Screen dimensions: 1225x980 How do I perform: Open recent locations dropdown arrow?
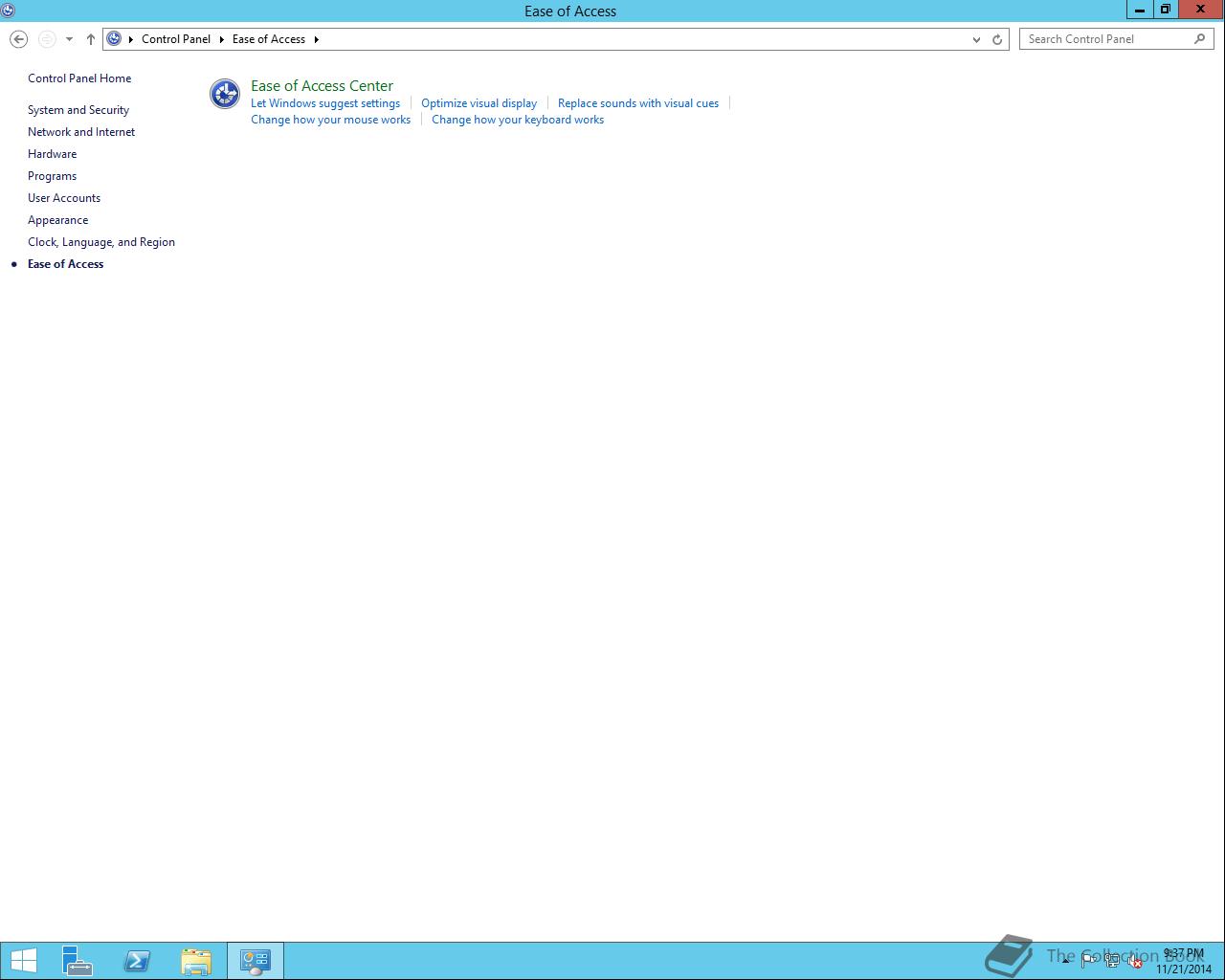pyautogui.click(x=69, y=39)
